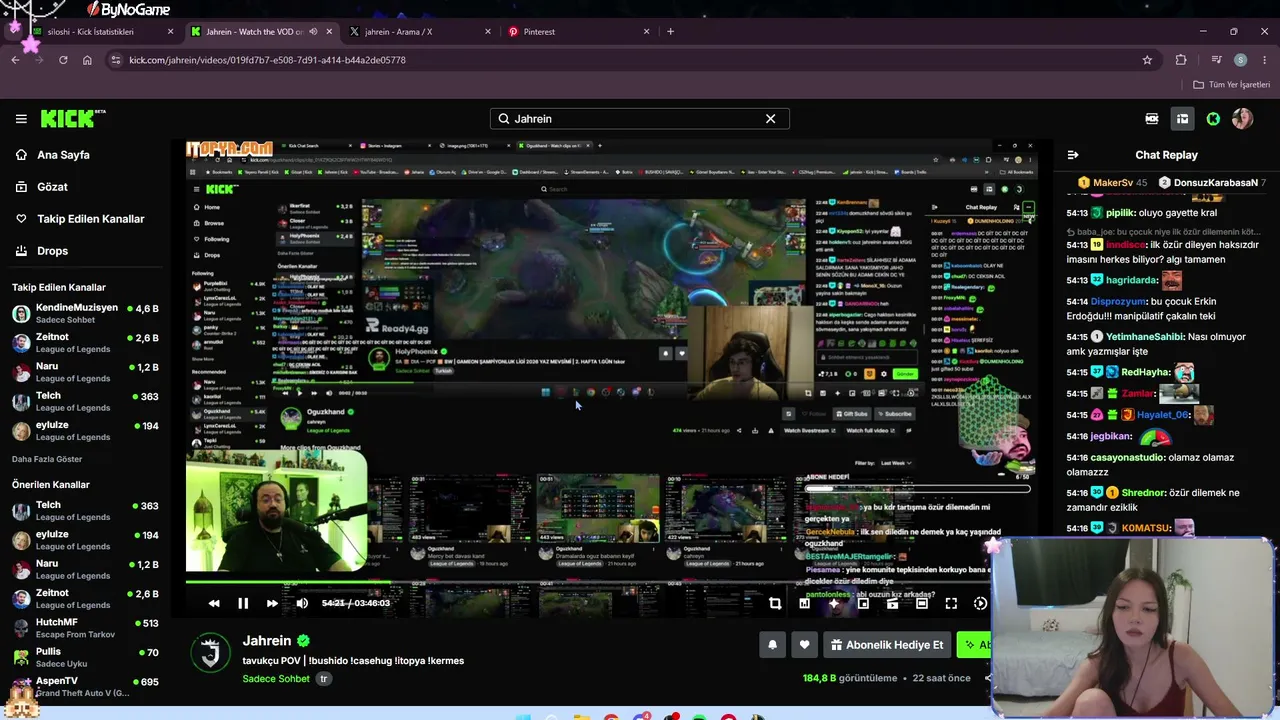Viewport: 1280px width, 720px height.
Task: Enter fullscreen video mode
Action: point(951,603)
